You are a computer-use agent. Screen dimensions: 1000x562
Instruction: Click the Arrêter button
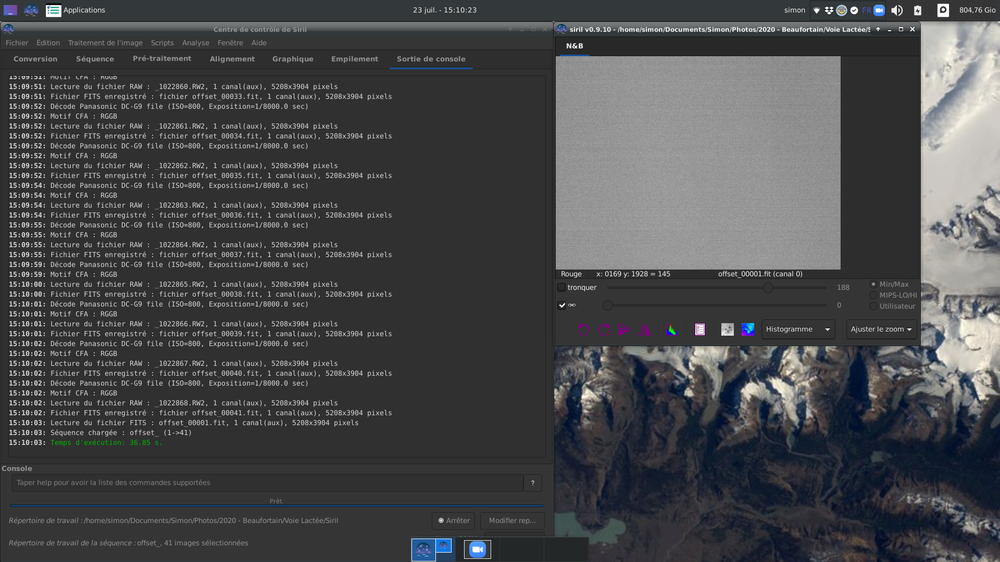pyautogui.click(x=454, y=520)
